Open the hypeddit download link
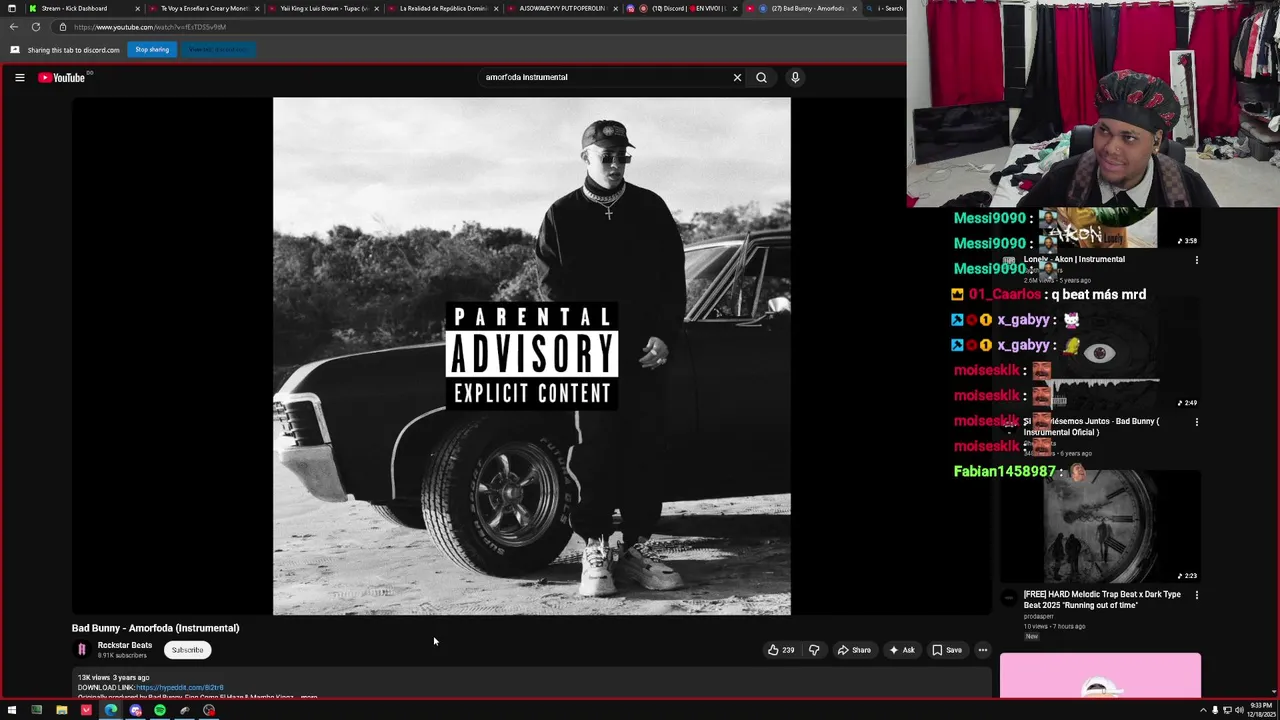This screenshot has width=1280, height=720. [x=180, y=688]
